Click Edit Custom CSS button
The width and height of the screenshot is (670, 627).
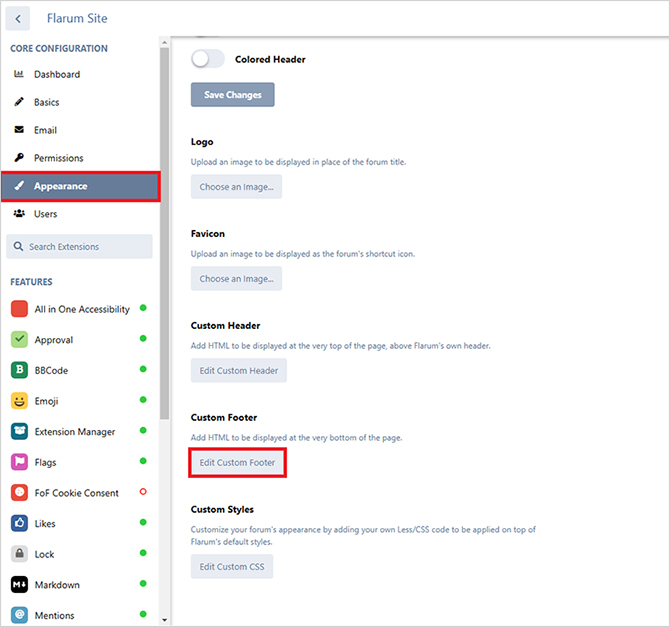pos(232,566)
